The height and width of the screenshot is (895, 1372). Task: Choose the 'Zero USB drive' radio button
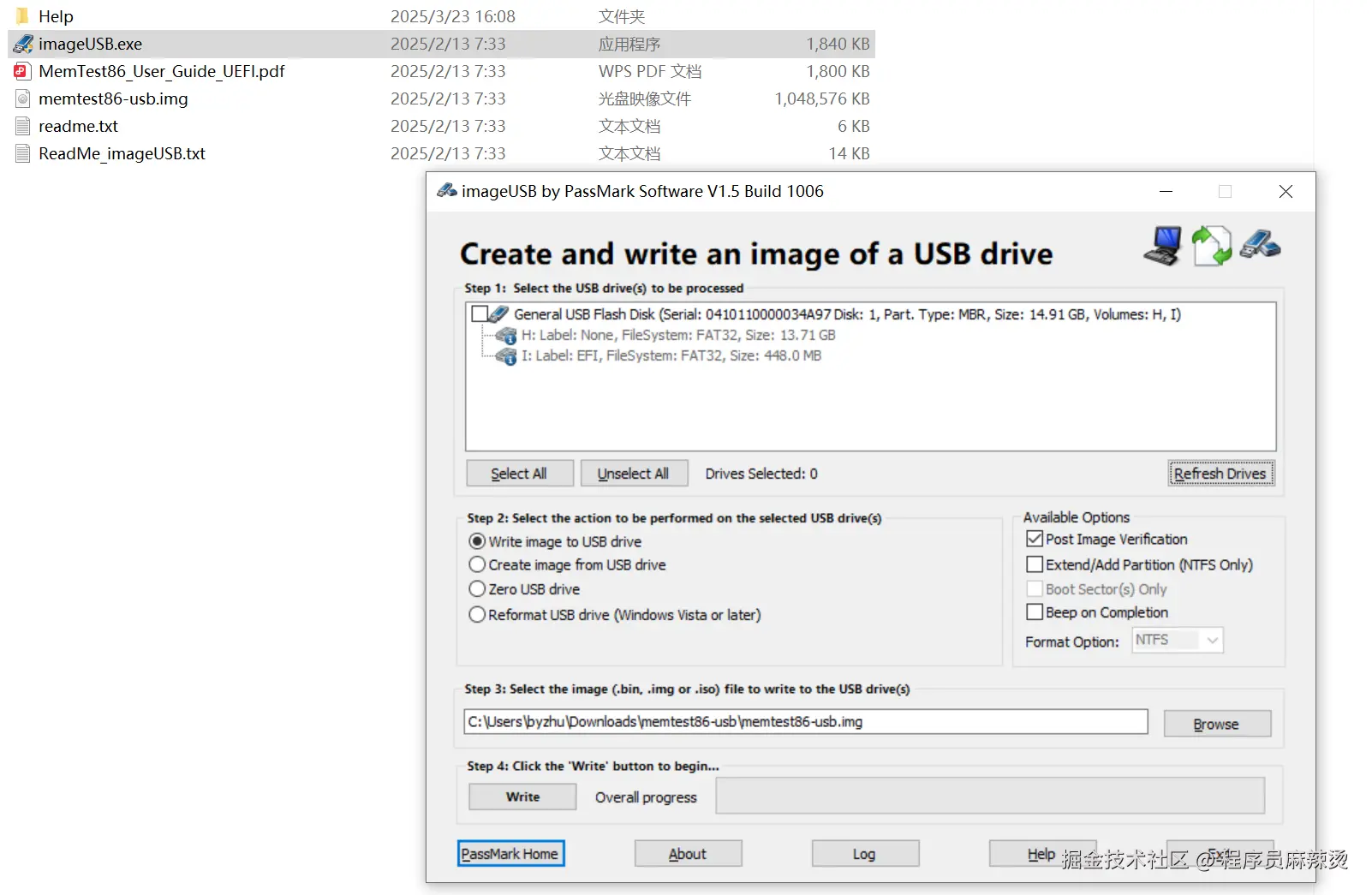point(477,589)
